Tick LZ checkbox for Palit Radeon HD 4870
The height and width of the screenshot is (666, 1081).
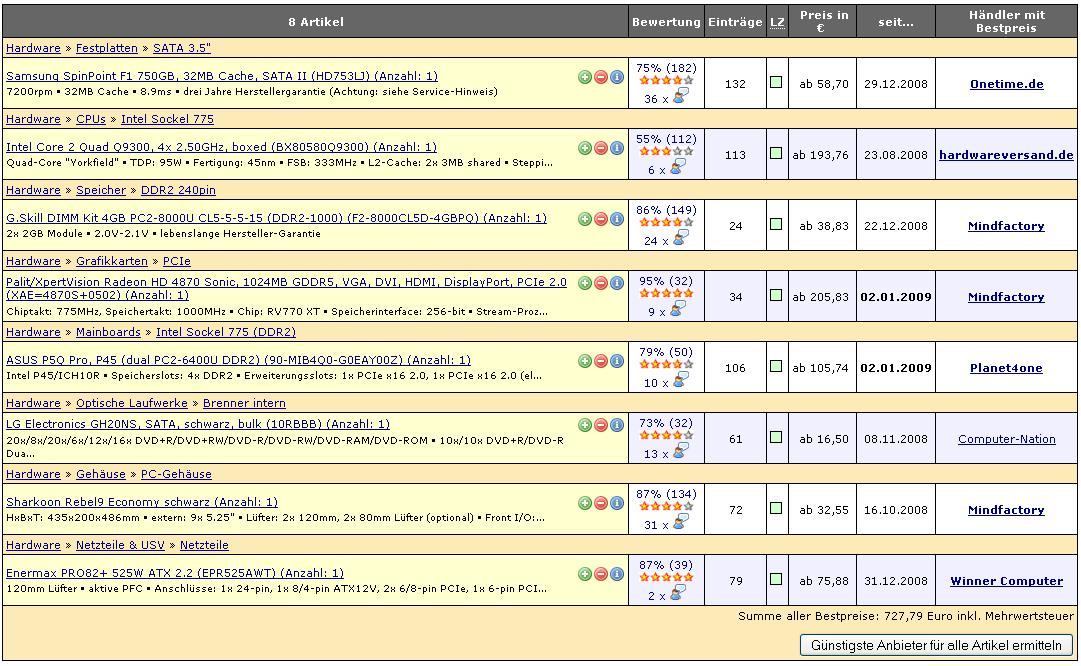(x=776, y=295)
